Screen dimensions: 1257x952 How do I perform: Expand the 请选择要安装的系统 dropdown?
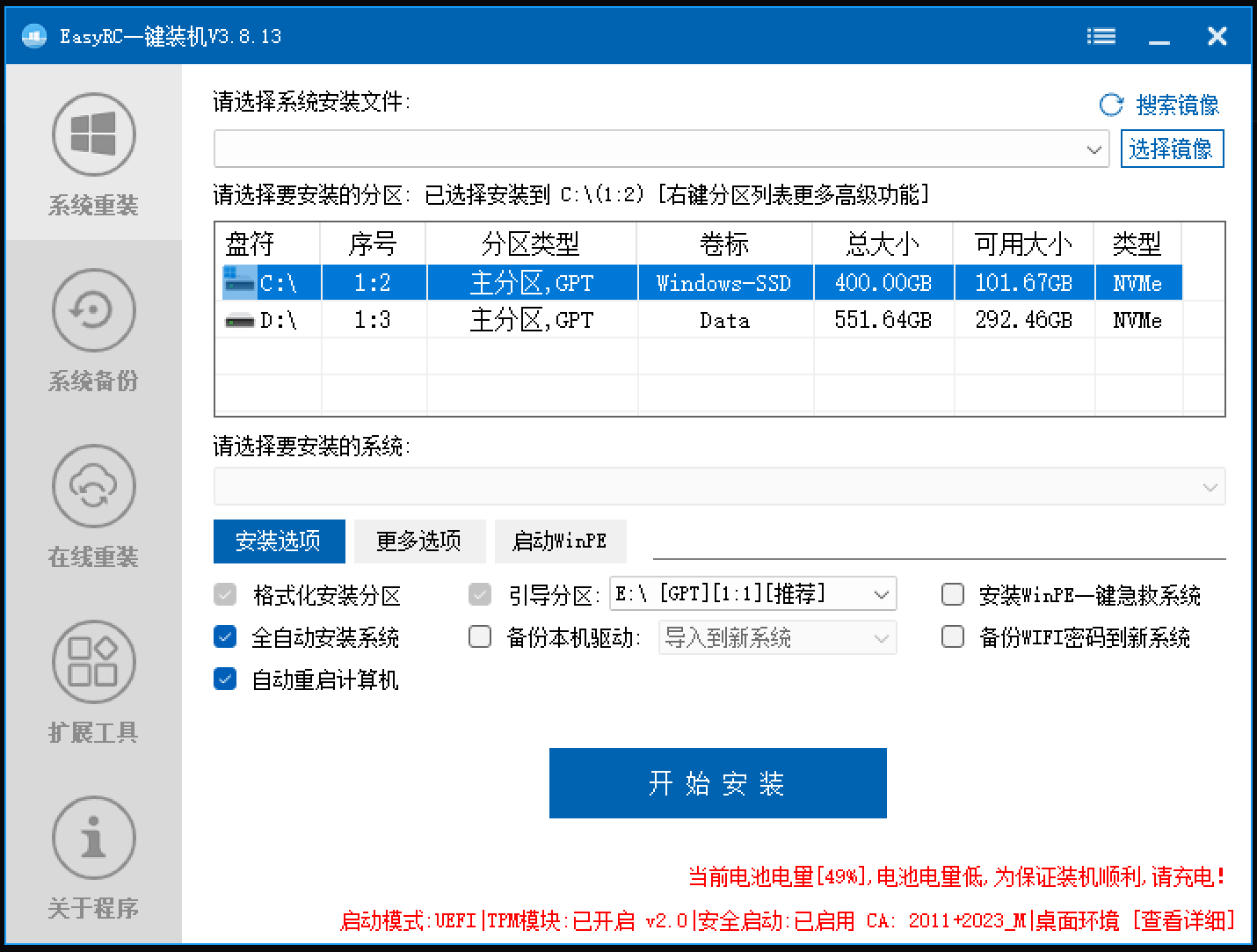click(x=1210, y=486)
